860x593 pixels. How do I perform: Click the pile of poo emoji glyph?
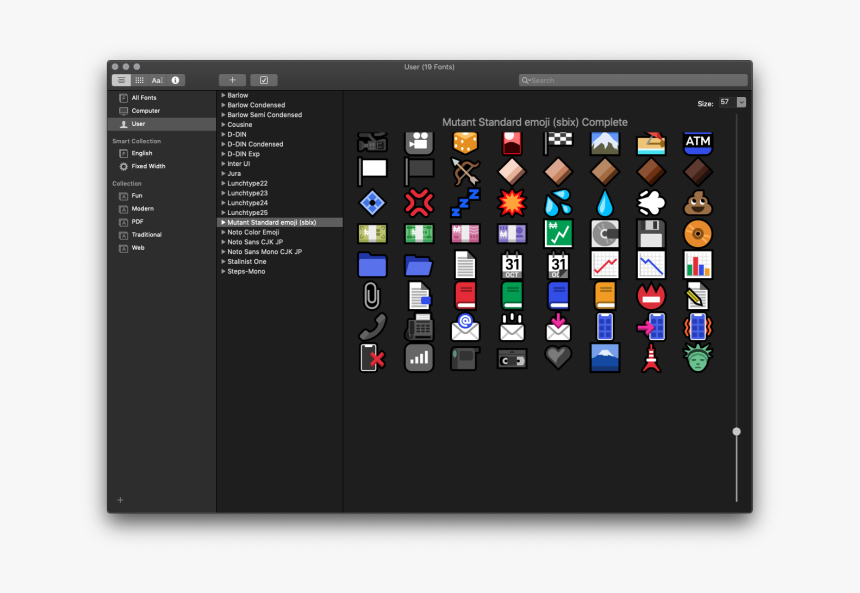click(x=698, y=202)
